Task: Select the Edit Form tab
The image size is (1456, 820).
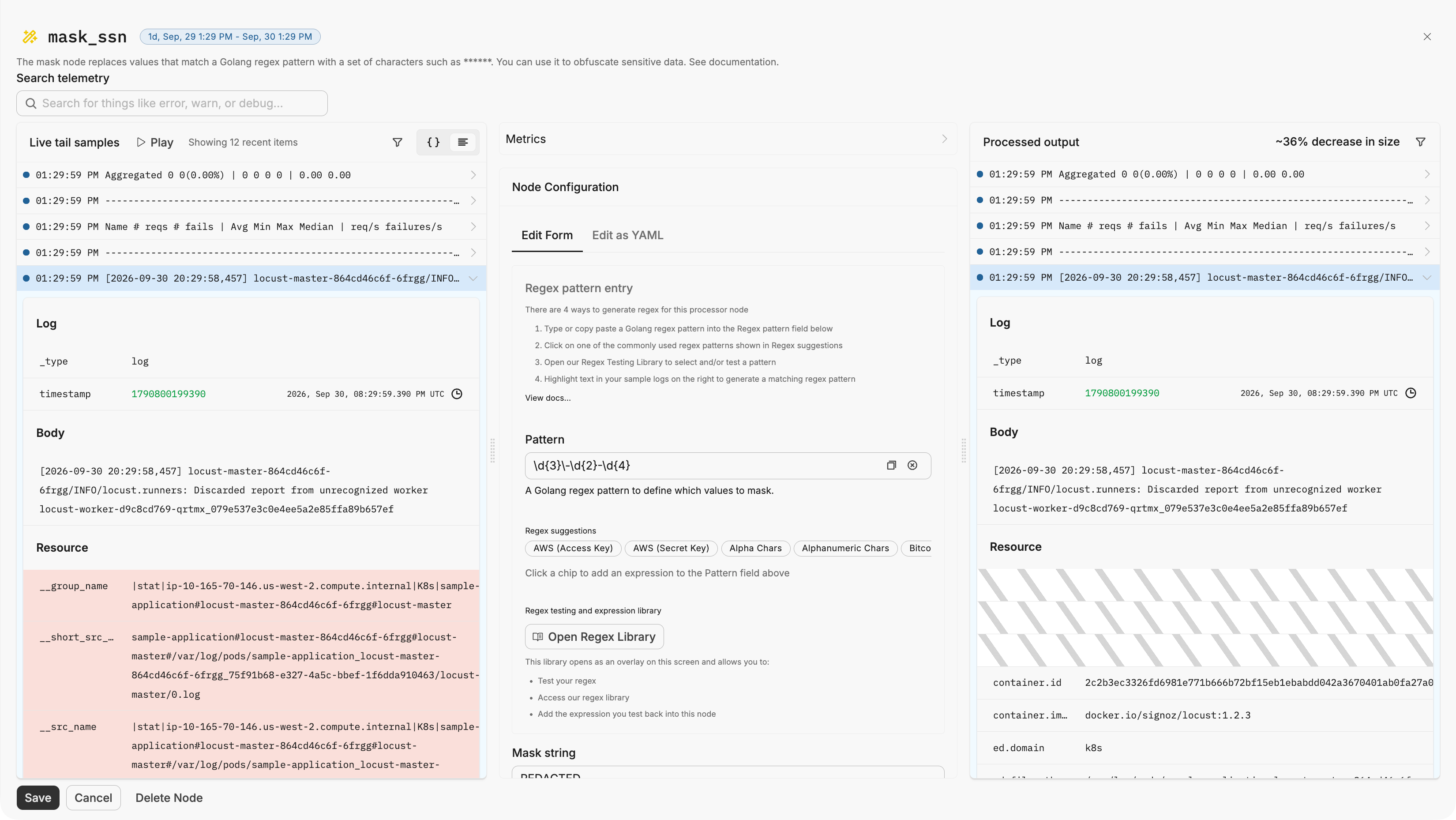Action: pyautogui.click(x=547, y=235)
